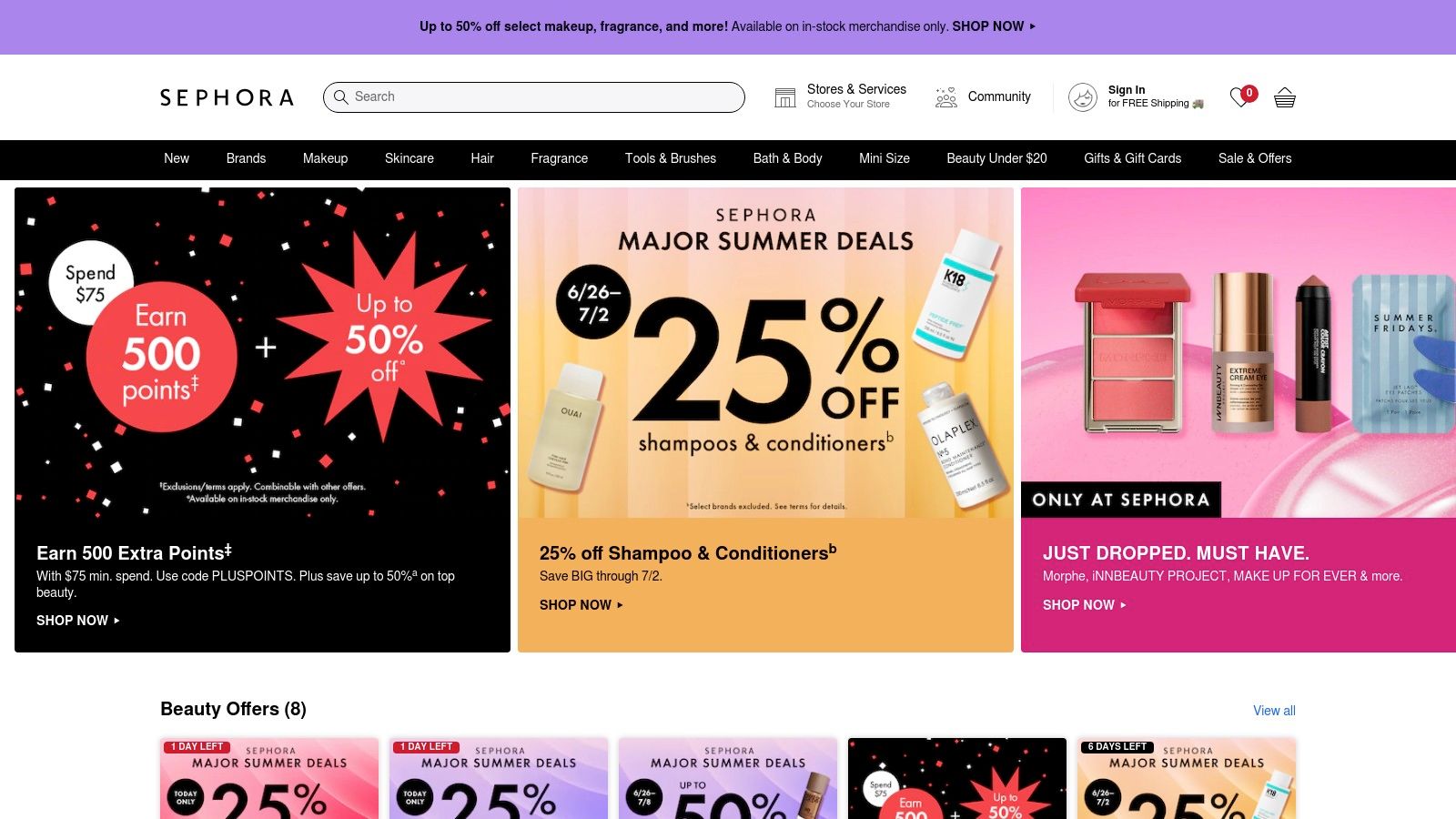1456x819 pixels.
Task: Open the Loves heart icon
Action: click(1239, 97)
